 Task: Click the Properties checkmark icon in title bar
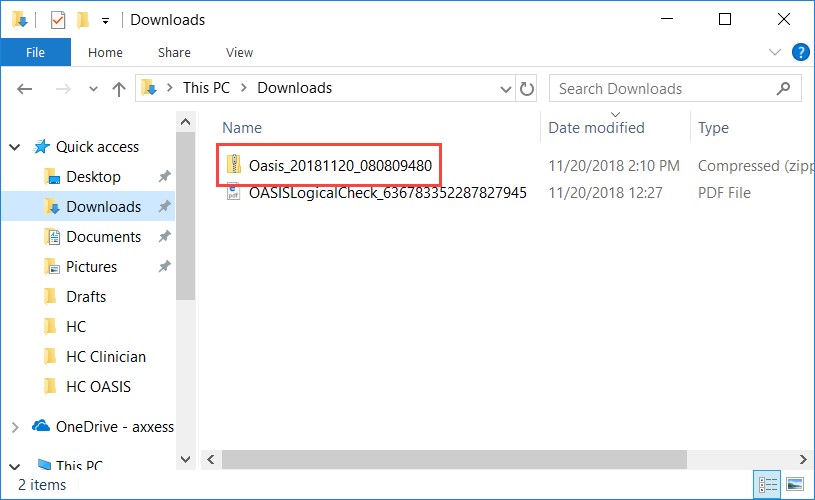tap(58, 20)
